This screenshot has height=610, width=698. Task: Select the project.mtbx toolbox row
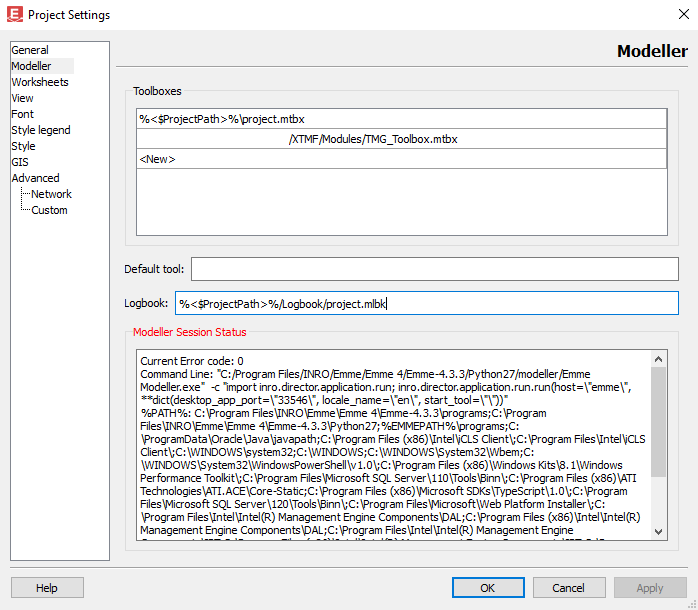400,119
